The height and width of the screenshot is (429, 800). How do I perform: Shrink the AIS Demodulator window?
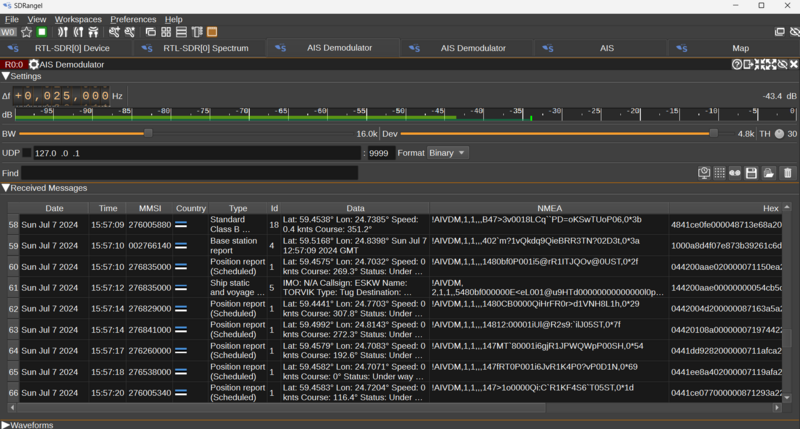coord(759,64)
